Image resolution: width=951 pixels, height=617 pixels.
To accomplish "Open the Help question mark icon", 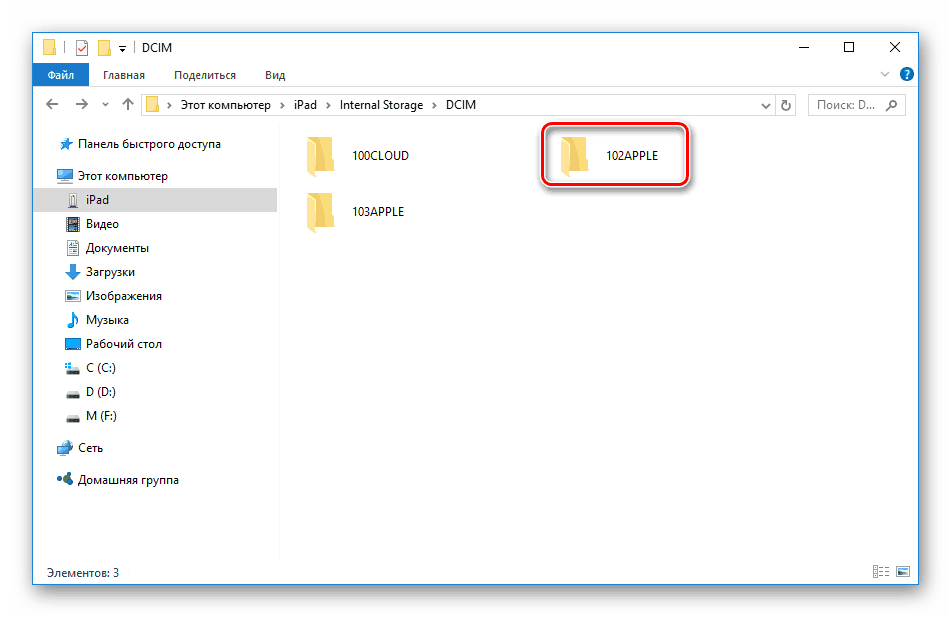I will [x=906, y=74].
